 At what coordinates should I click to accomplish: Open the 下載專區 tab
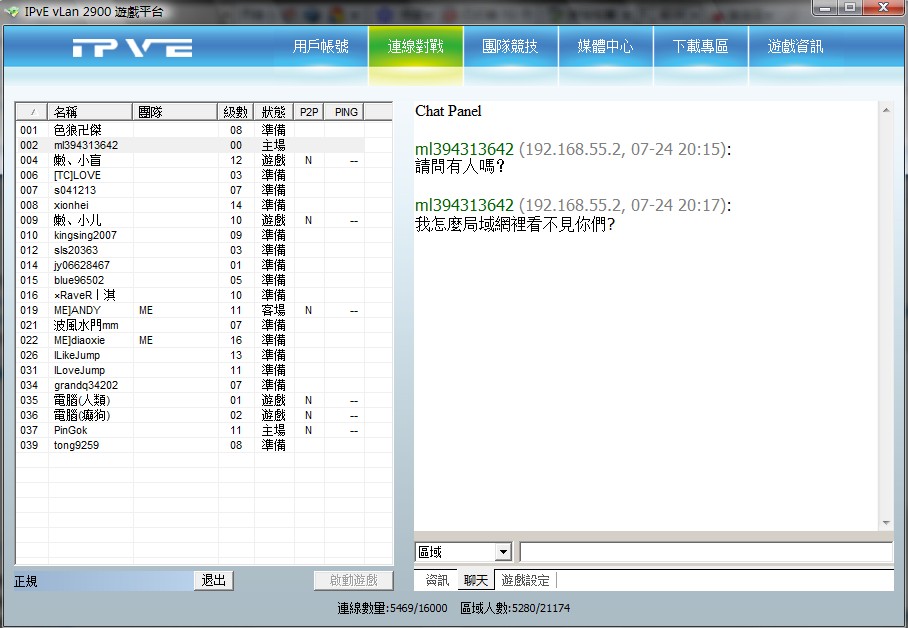click(700, 47)
